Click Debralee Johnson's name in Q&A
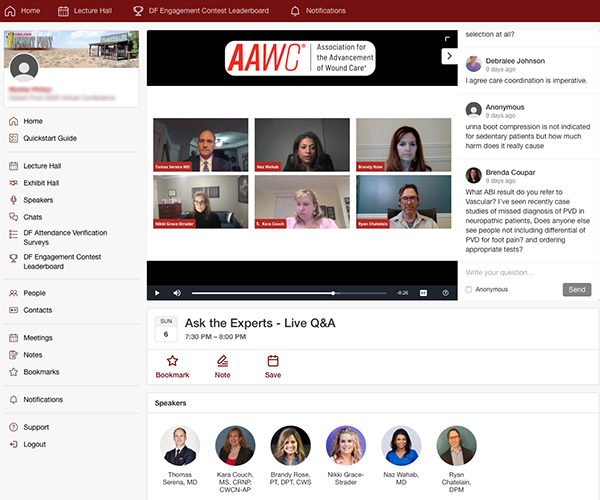This screenshot has width=600, height=500. click(515, 61)
